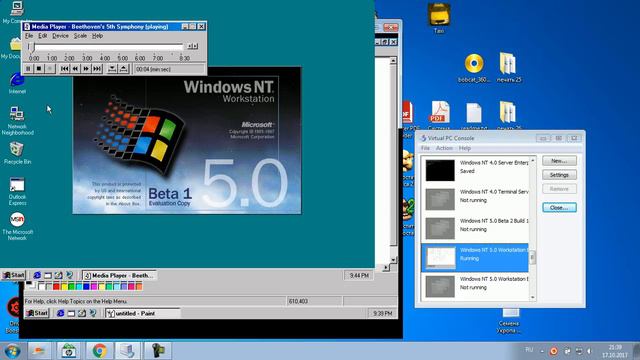
Task: Click Next Mark button in Media Player
Action: point(97,69)
